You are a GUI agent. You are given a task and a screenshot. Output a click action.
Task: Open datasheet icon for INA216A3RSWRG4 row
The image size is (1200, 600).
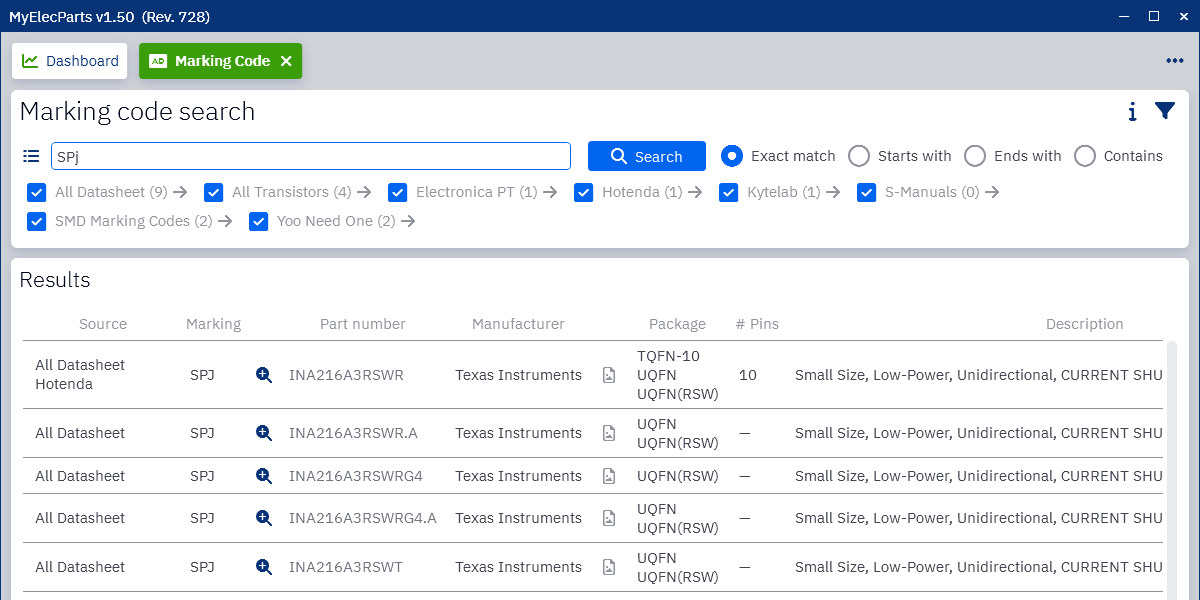609,476
